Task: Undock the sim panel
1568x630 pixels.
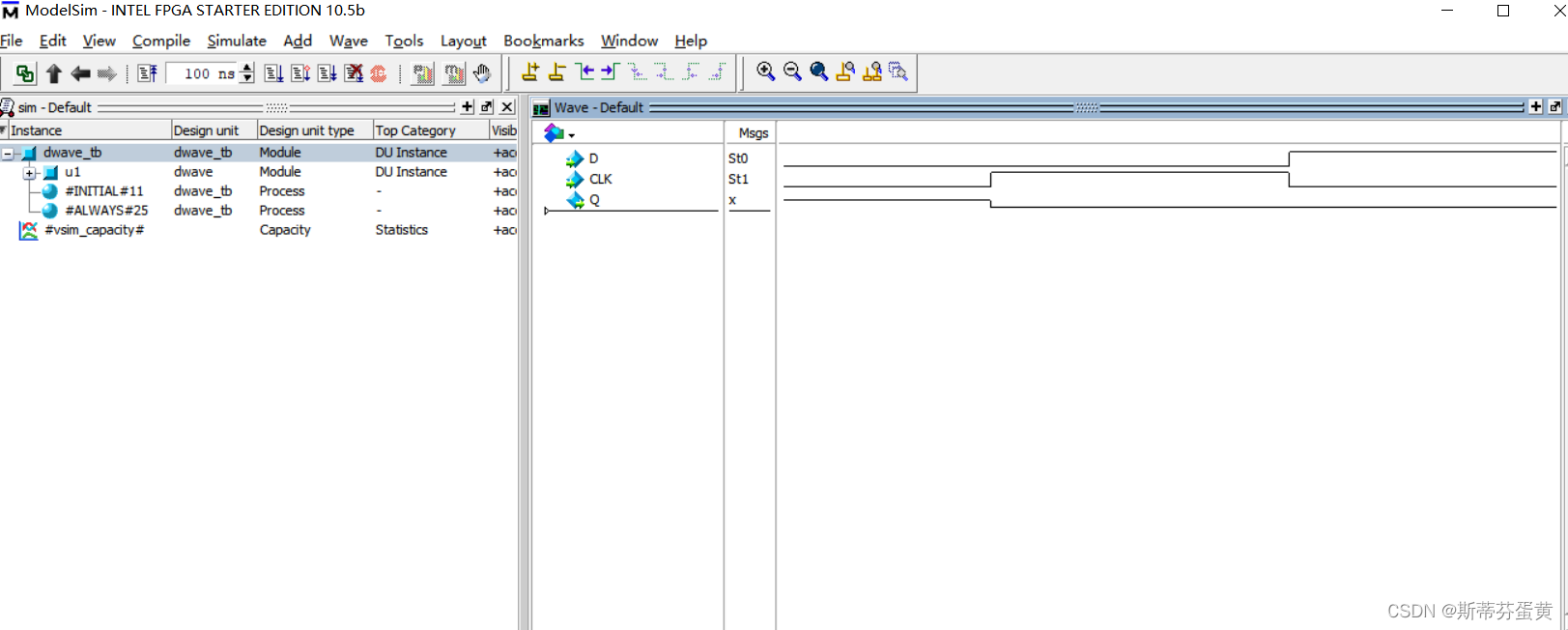Action: pos(487,107)
